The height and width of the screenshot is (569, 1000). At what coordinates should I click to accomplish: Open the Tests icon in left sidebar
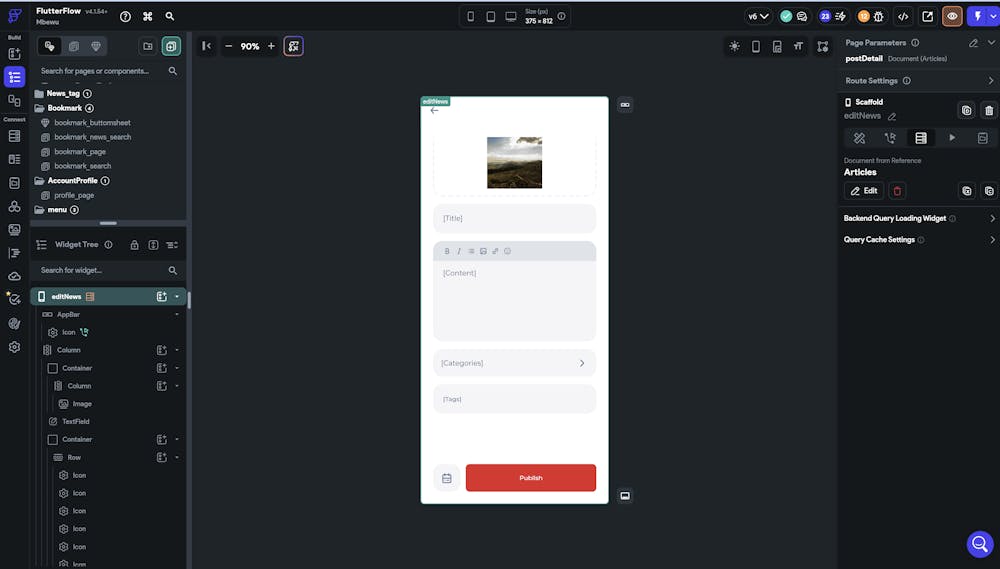13,299
